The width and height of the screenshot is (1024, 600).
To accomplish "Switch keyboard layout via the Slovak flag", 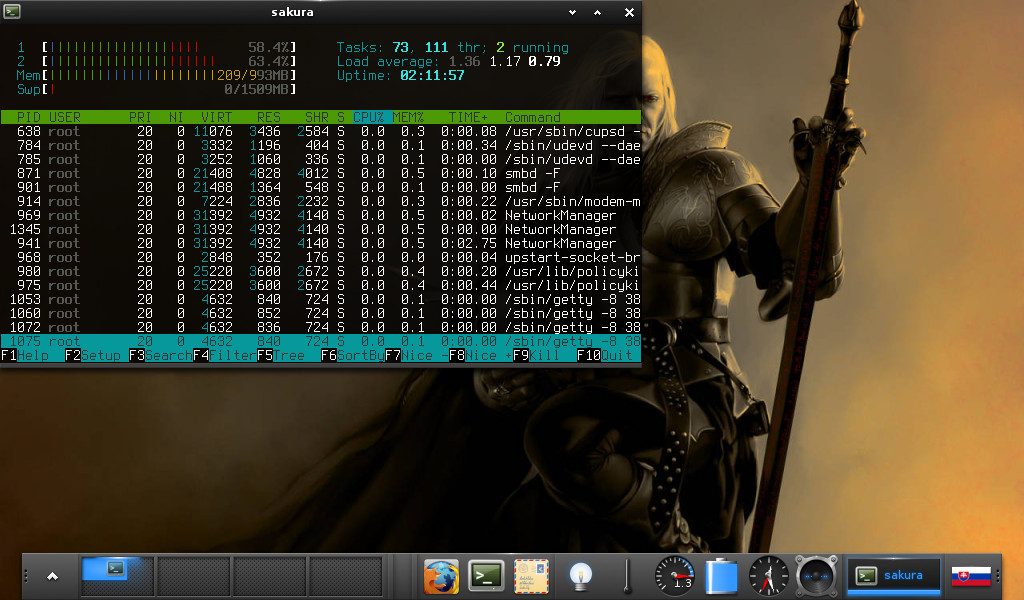I will (970, 576).
